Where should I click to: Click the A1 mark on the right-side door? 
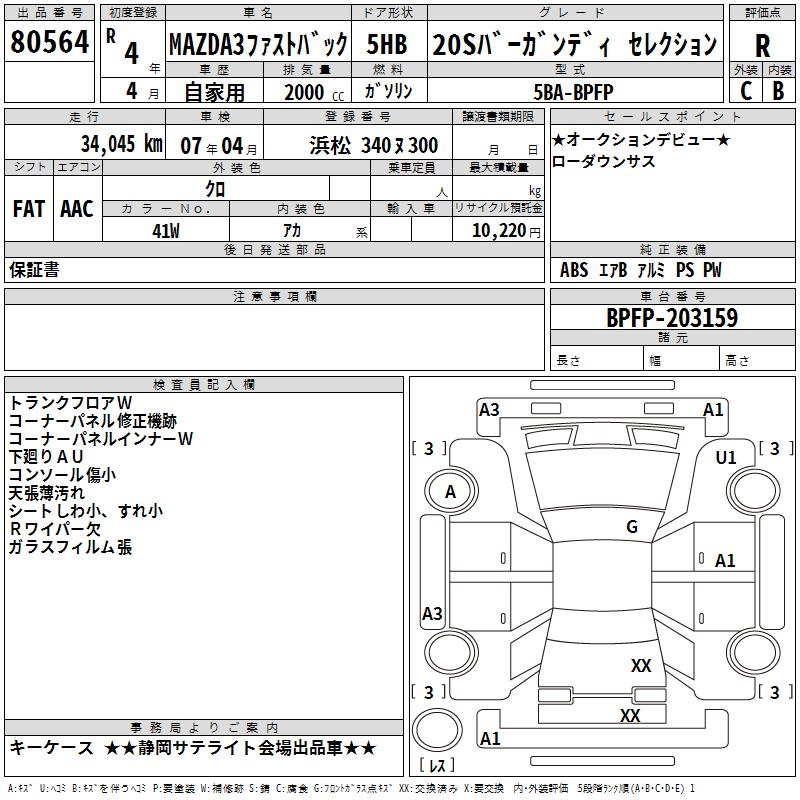[x=724, y=561]
